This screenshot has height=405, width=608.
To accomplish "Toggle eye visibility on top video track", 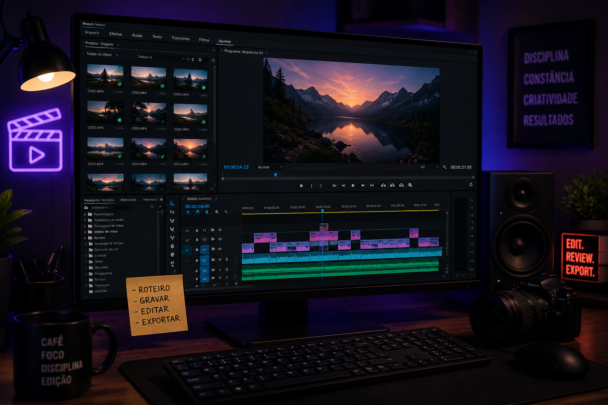I will [x=220, y=230].
